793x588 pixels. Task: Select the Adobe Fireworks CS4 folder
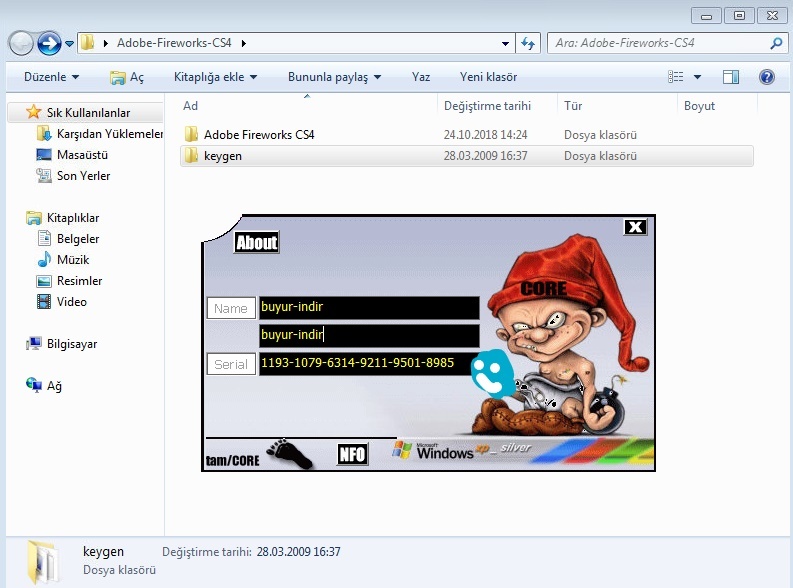pyautogui.click(x=259, y=135)
